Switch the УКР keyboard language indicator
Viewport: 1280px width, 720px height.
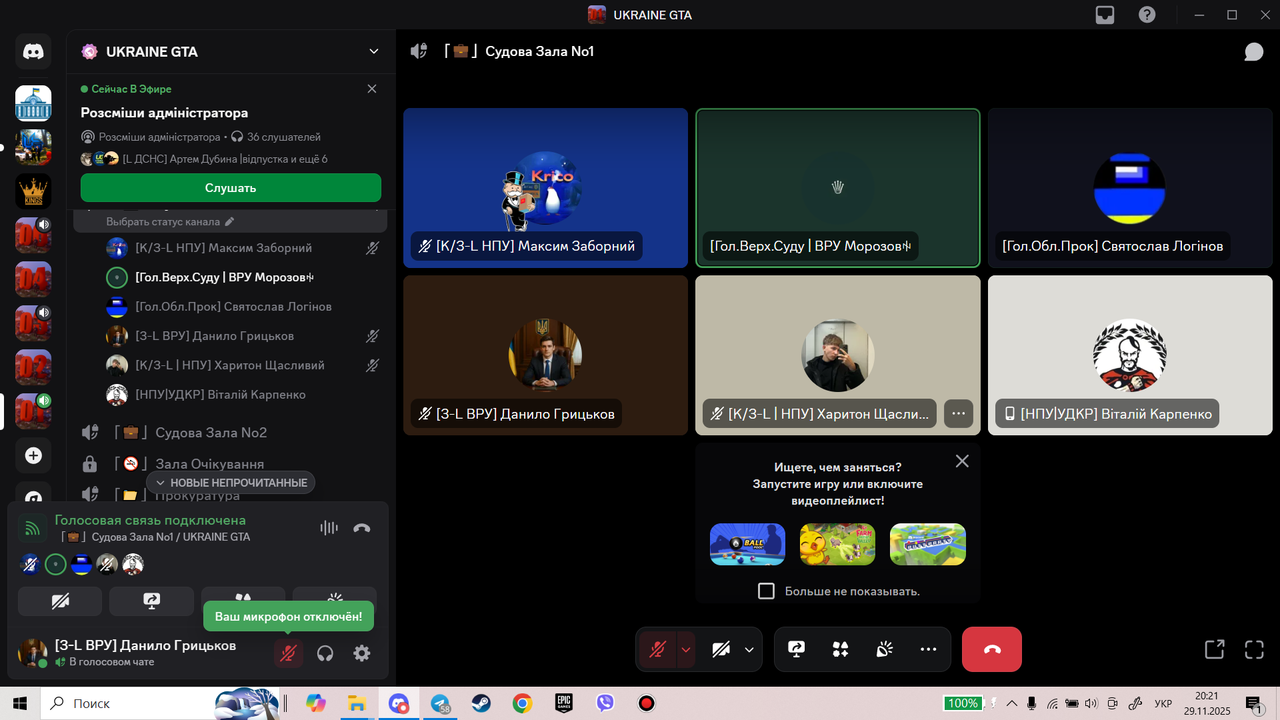1163,703
